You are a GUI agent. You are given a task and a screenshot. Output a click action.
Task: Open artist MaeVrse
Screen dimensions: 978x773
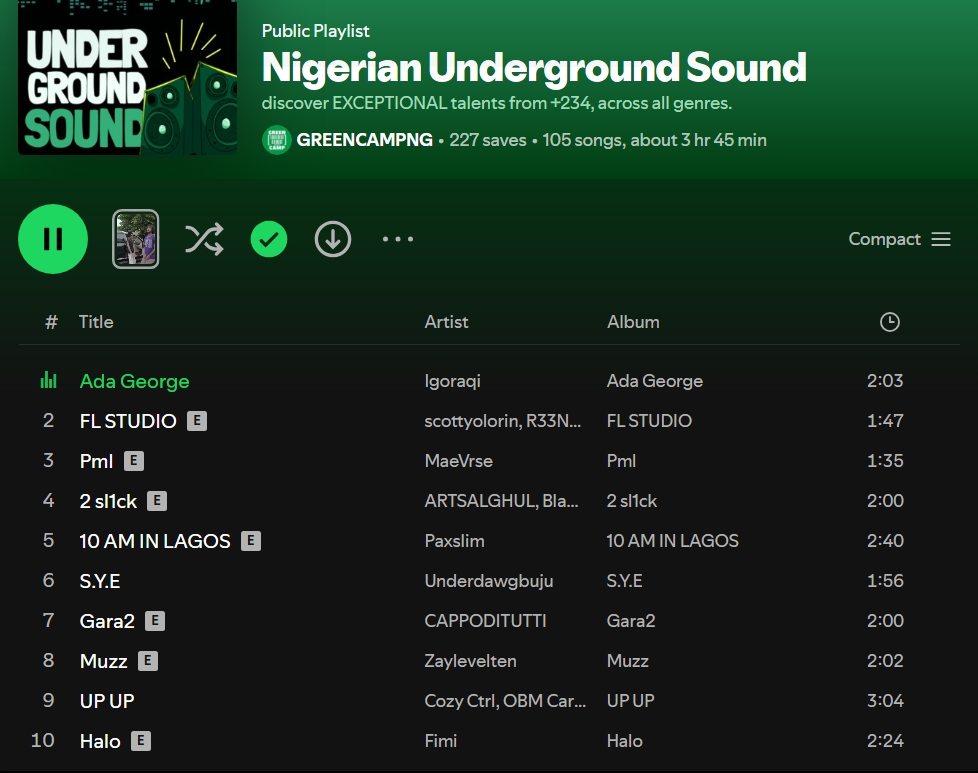[458, 461]
